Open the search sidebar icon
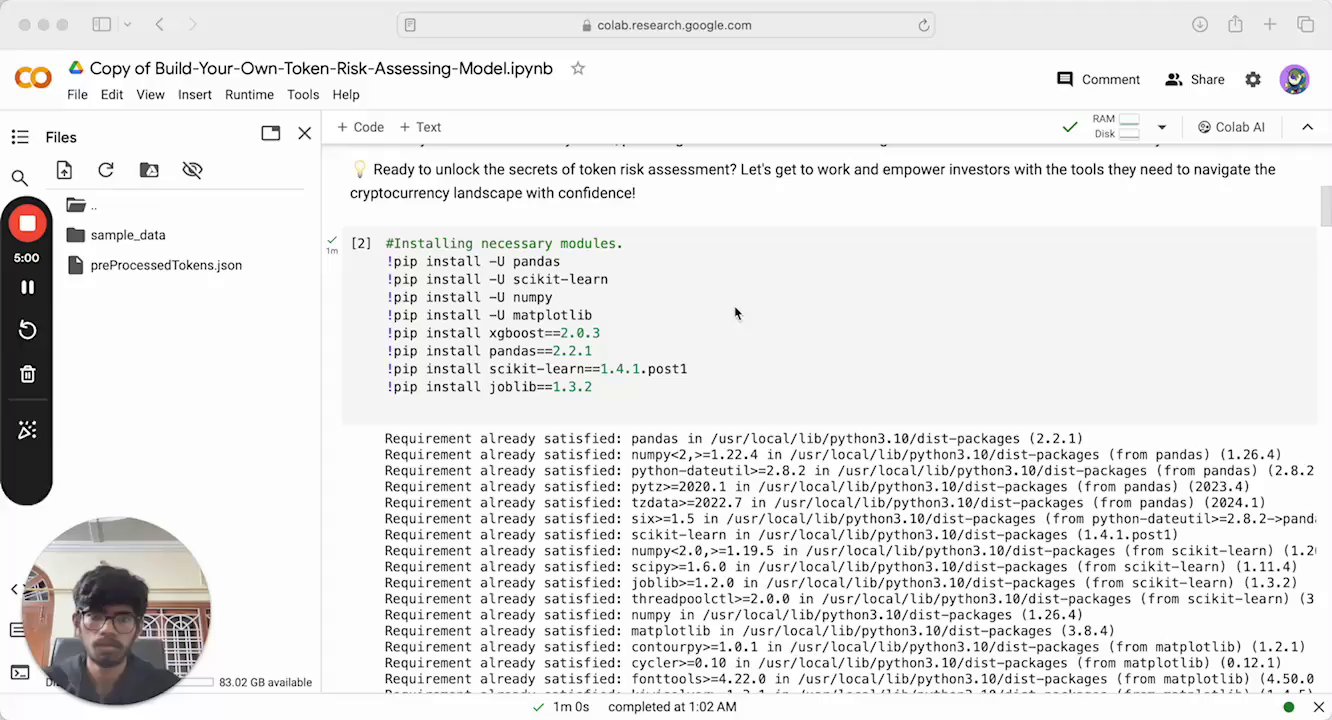 tap(19, 178)
